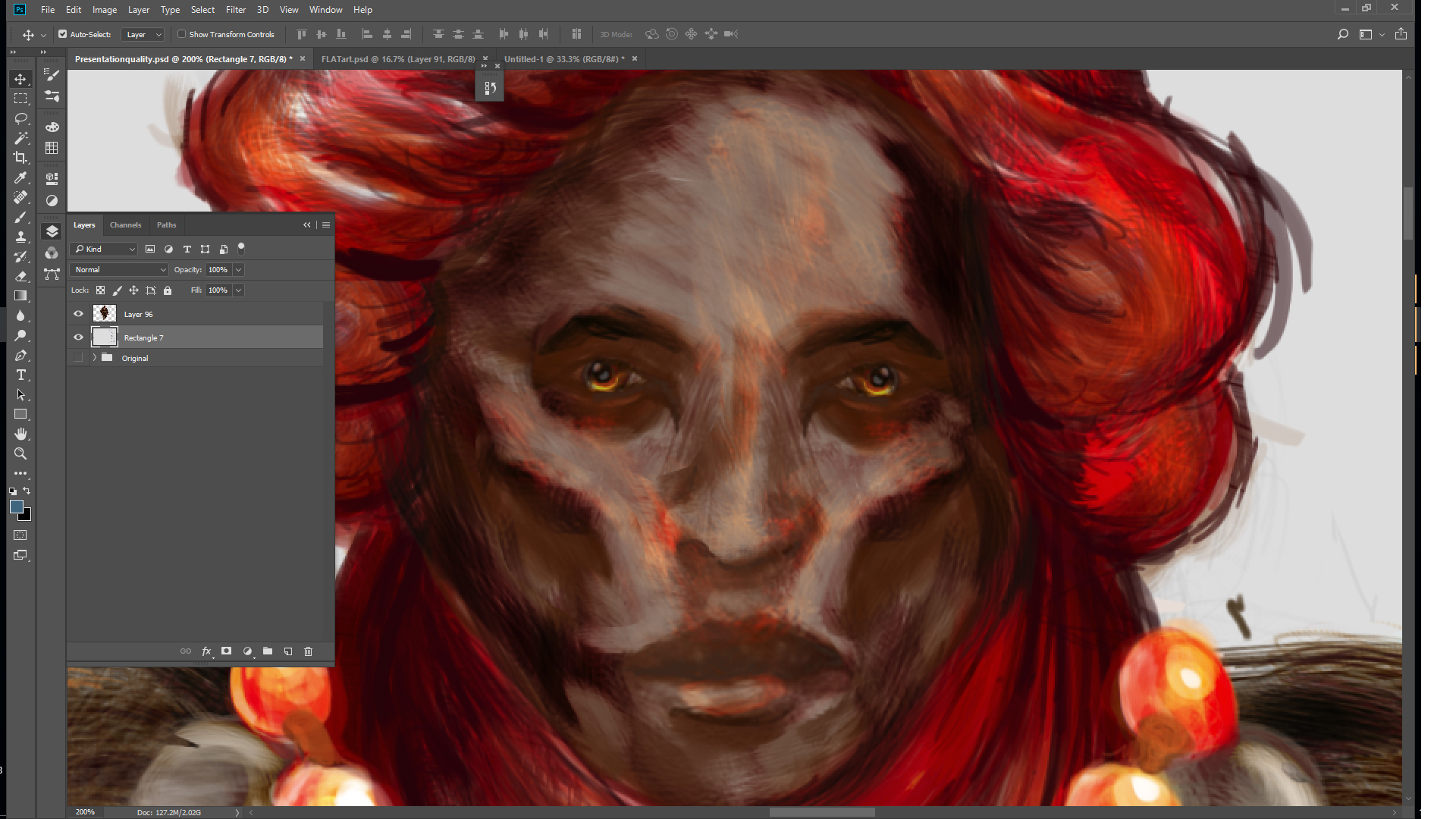1456x819 pixels.
Task: Add a layer mask using panel icon
Action: (226, 651)
